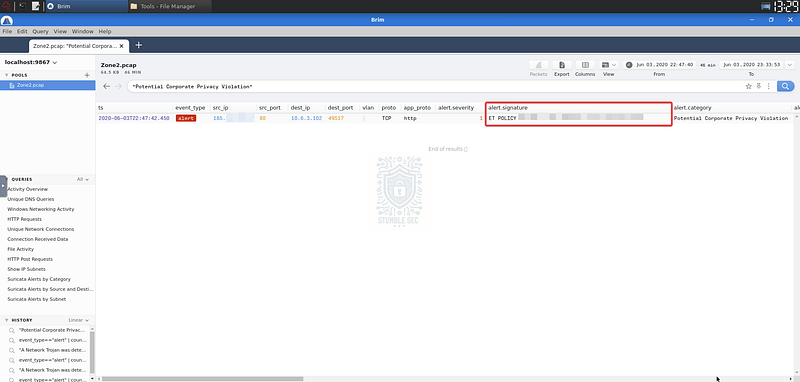
Task: Click the Brim taskbar button
Action: tap(86, 6)
